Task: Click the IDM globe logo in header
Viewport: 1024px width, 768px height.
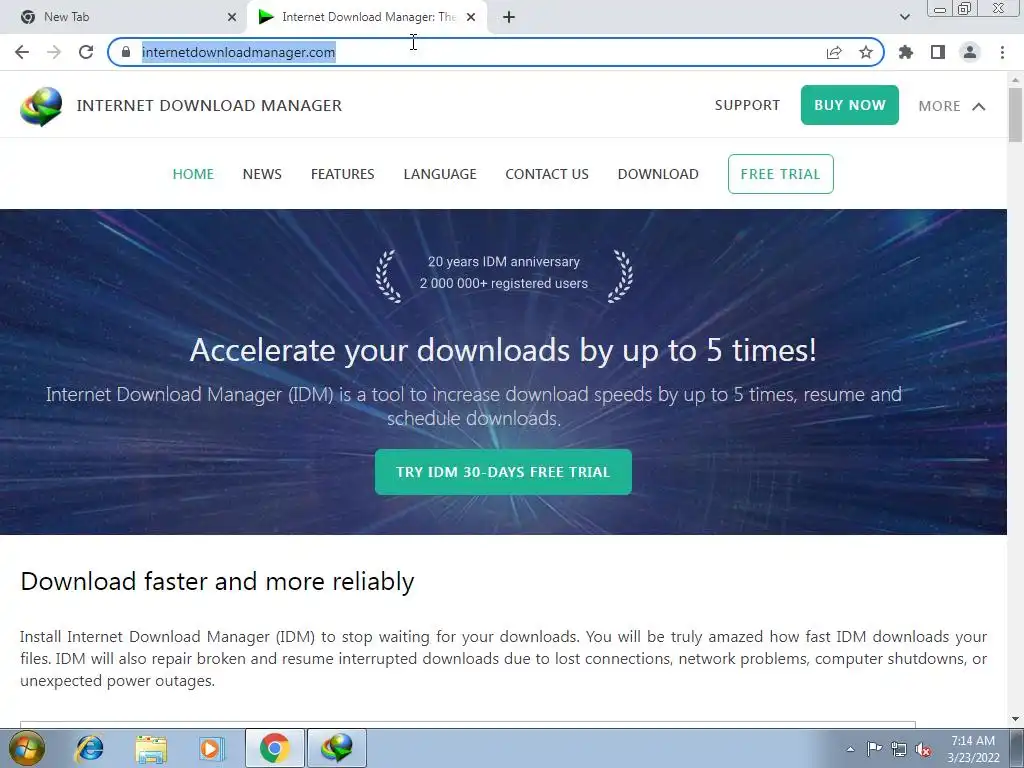Action: click(x=41, y=106)
